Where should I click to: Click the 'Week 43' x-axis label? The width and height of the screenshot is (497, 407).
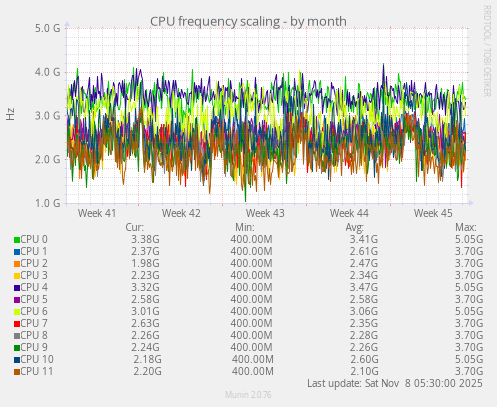[265, 213]
